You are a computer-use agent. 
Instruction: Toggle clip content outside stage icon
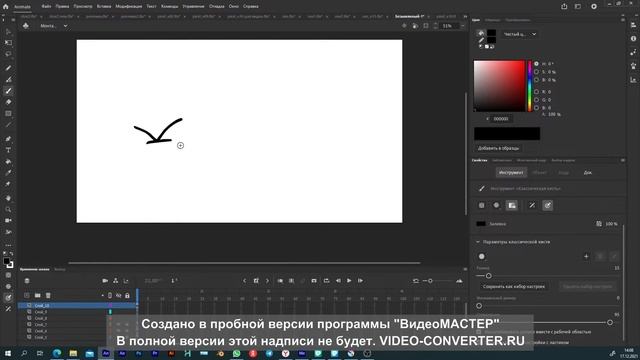pos(426,26)
